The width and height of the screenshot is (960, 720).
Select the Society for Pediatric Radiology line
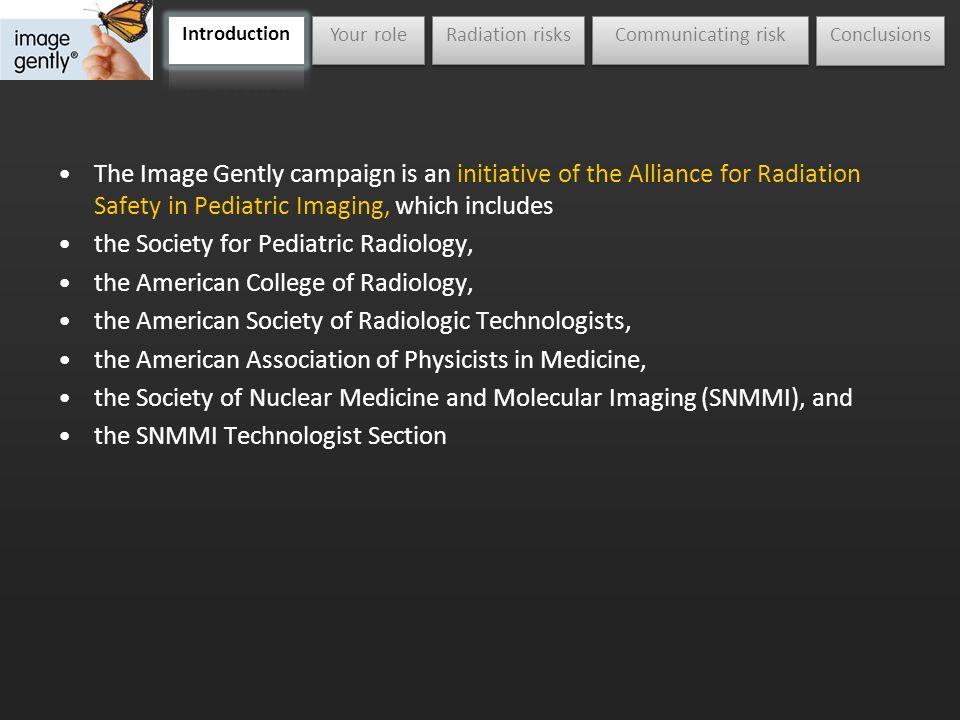click(283, 244)
